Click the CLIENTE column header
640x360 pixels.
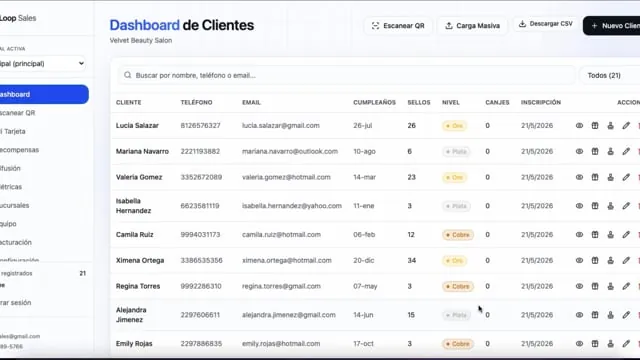click(x=129, y=102)
